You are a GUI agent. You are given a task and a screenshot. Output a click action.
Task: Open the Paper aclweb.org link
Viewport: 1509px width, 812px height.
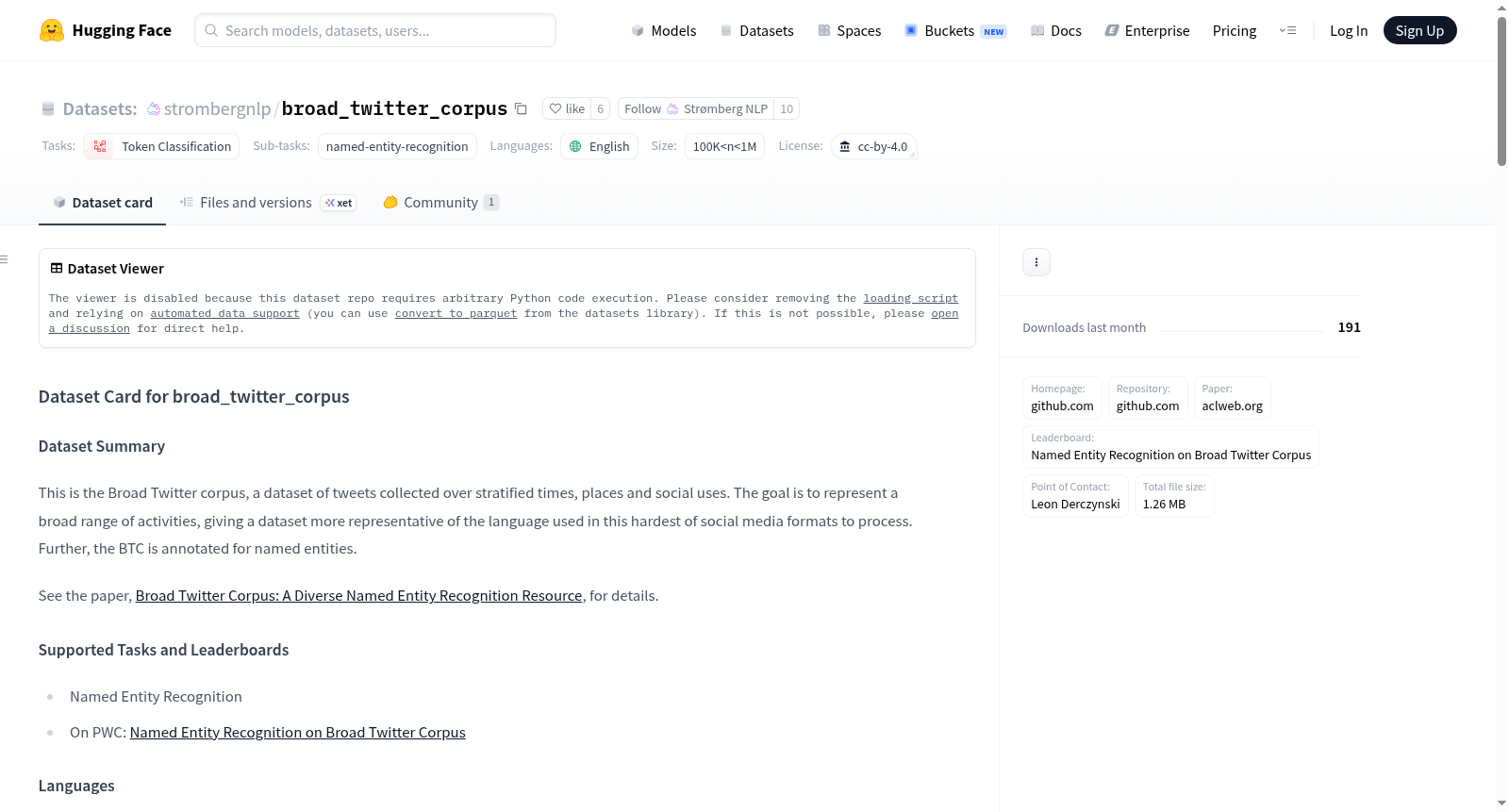(1232, 398)
